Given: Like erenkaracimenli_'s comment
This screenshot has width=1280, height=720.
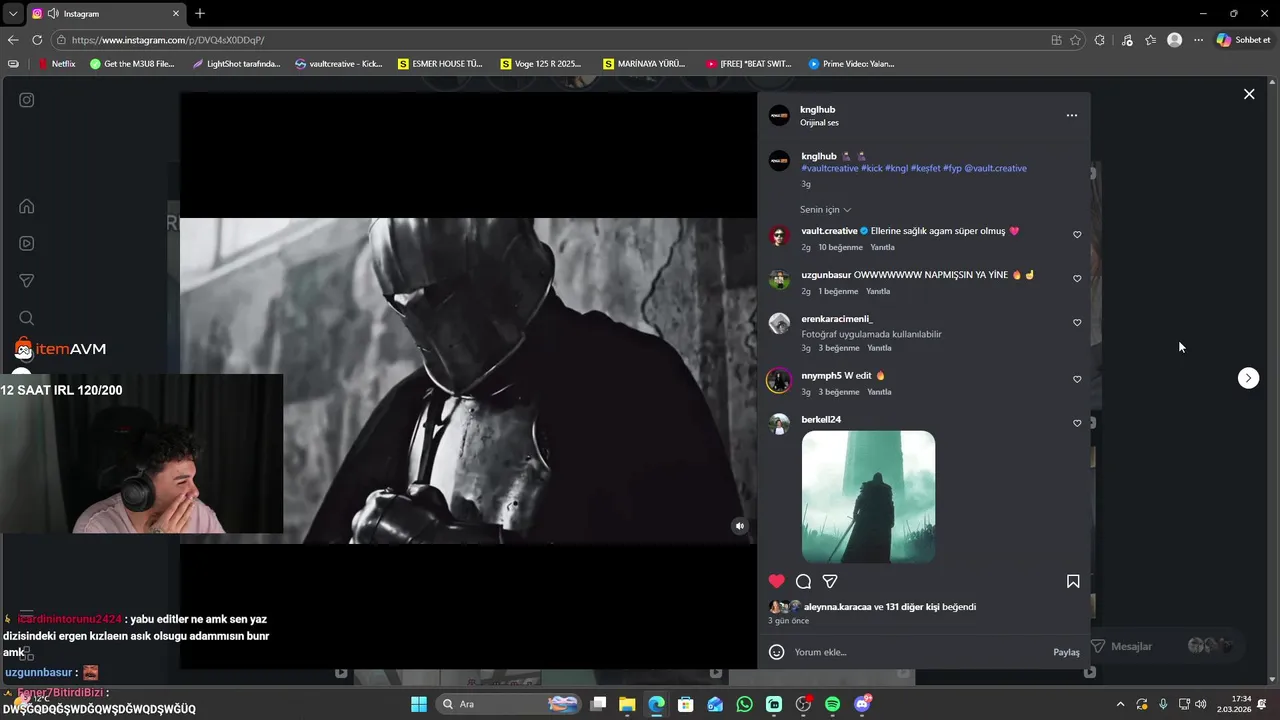Looking at the screenshot, I should click(1077, 323).
